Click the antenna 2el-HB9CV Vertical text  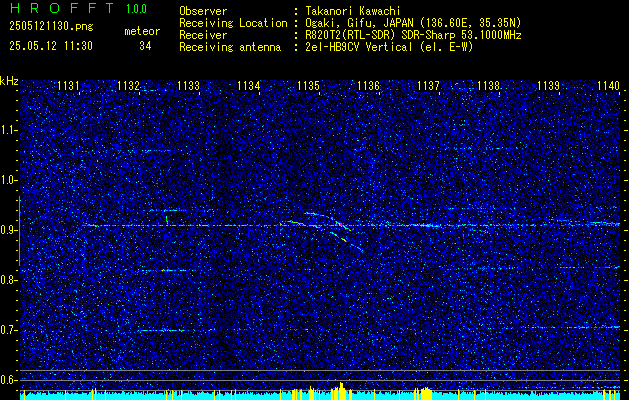pyautogui.click(x=389, y=47)
